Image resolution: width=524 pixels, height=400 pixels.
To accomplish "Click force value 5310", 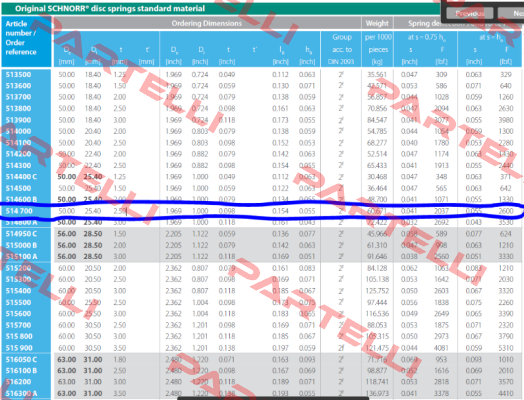I will pyautogui.click(x=506, y=348).
